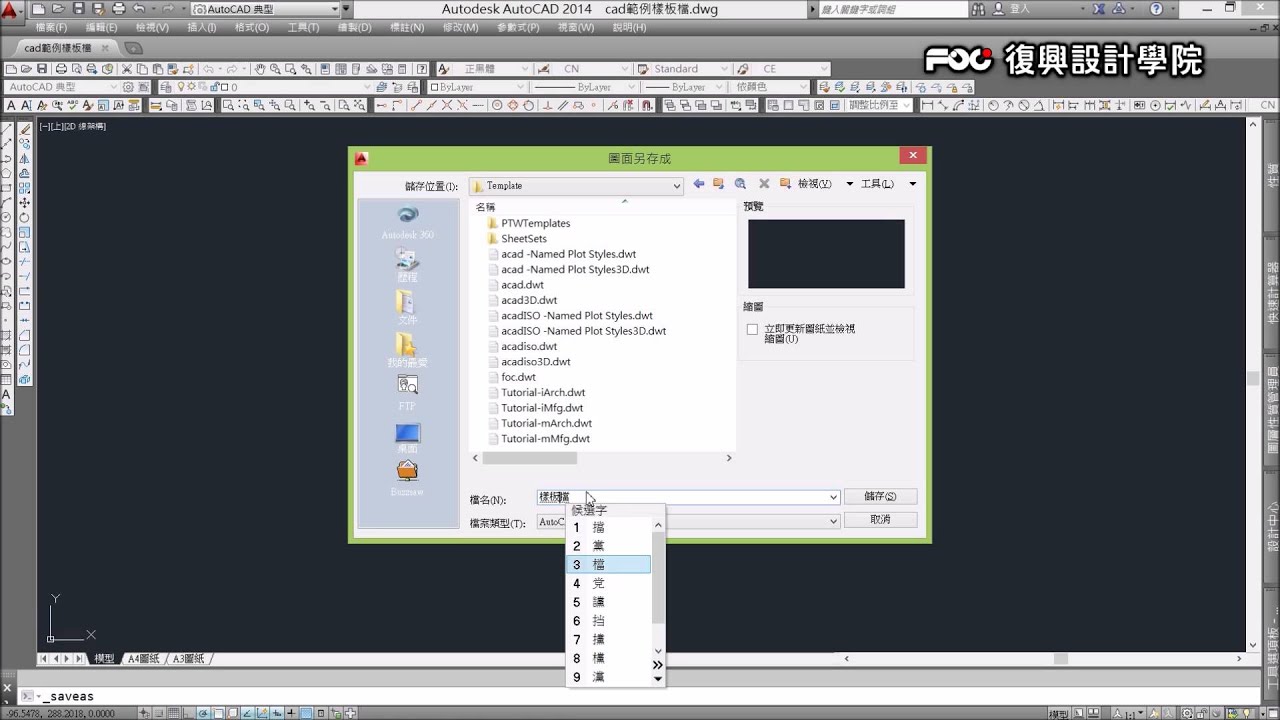Viewport: 1280px width, 720px height.
Task: Click the 儲存(S) save button
Action: click(880, 497)
